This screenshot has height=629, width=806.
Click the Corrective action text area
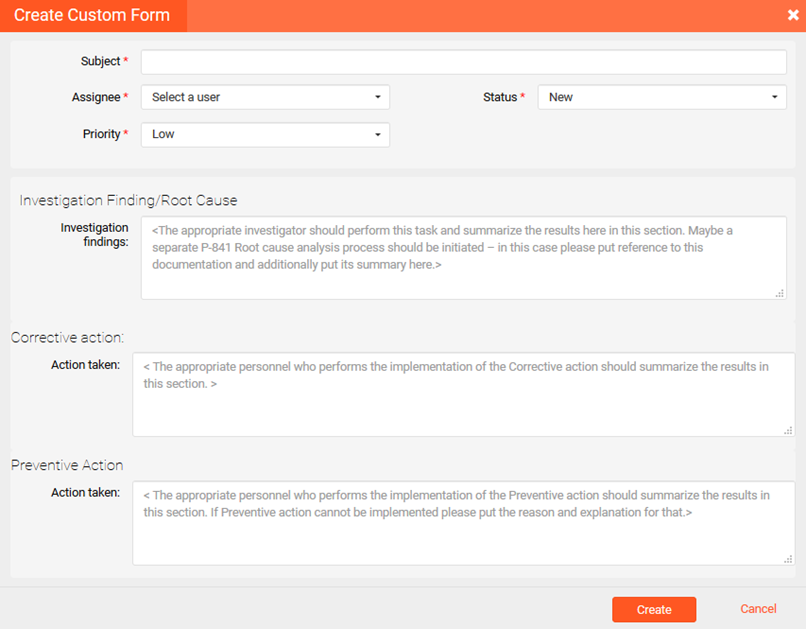point(463,395)
